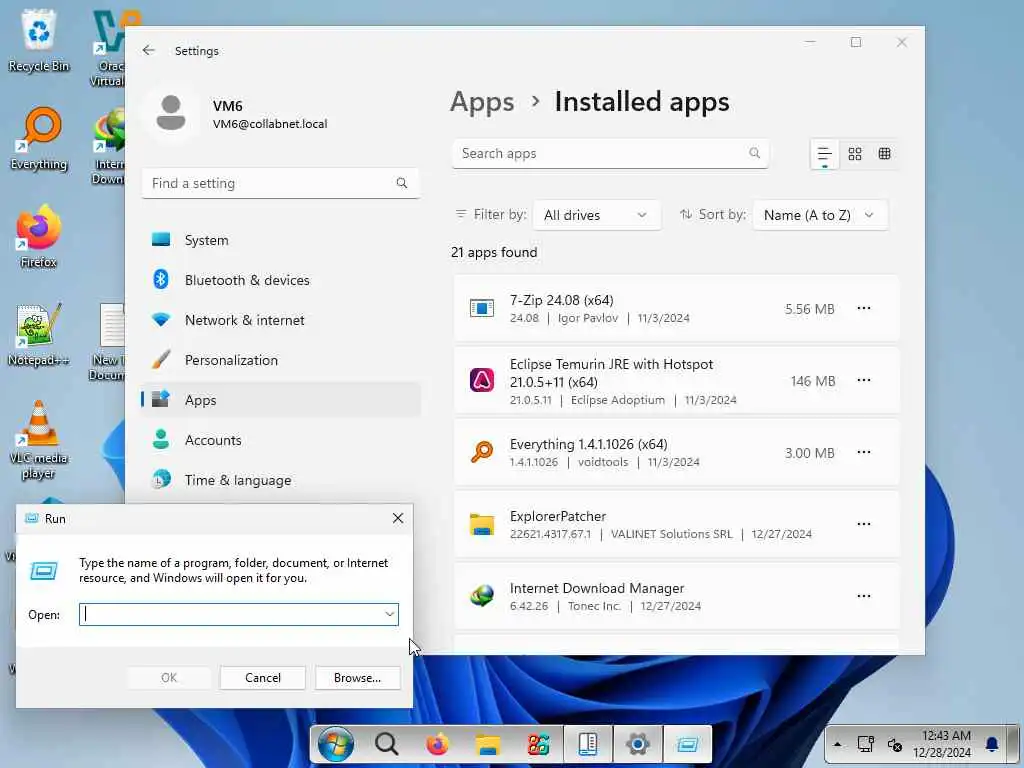Launch Firefox from the taskbar

[437, 744]
